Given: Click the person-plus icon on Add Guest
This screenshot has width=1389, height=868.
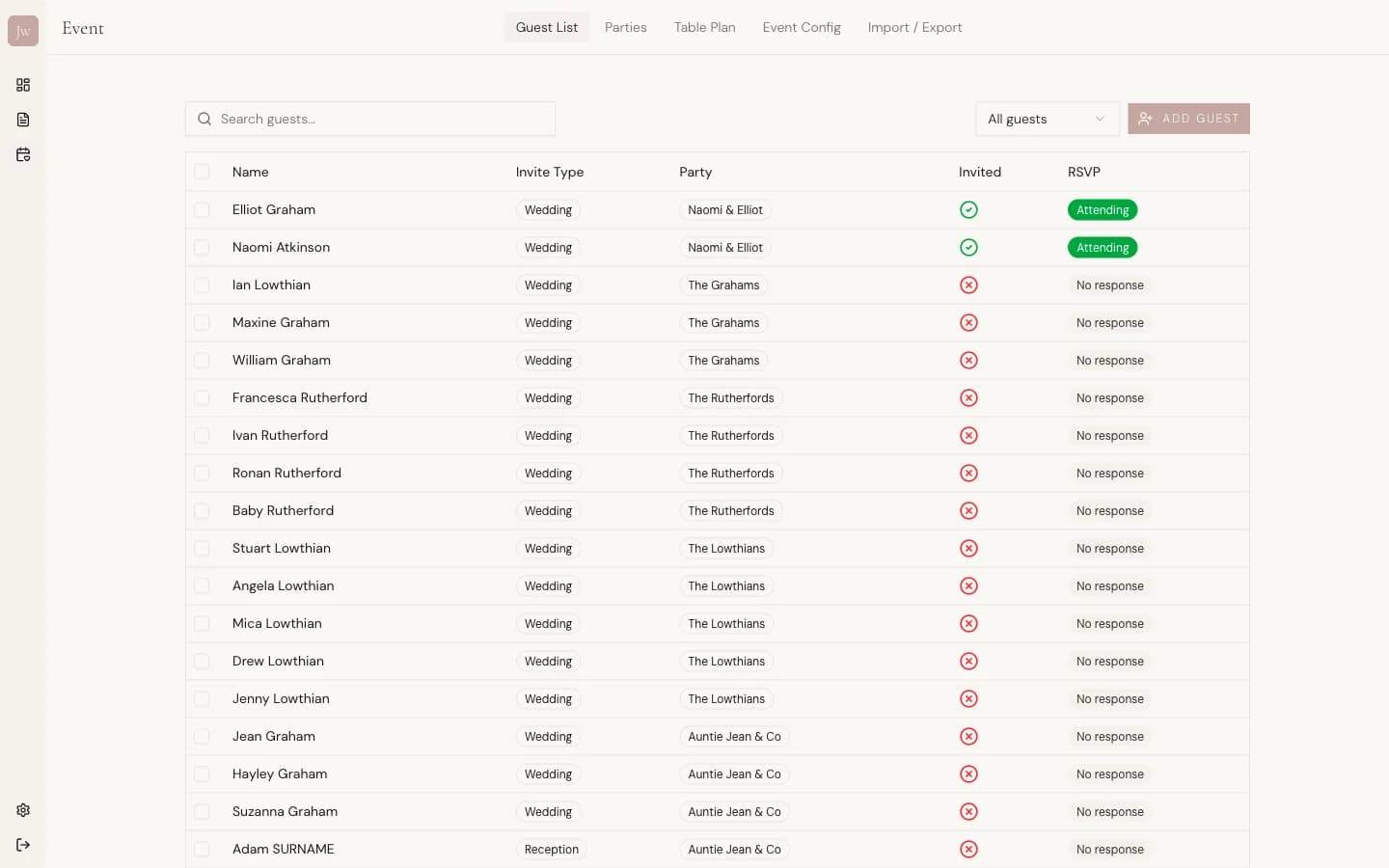Looking at the screenshot, I should 1145,119.
